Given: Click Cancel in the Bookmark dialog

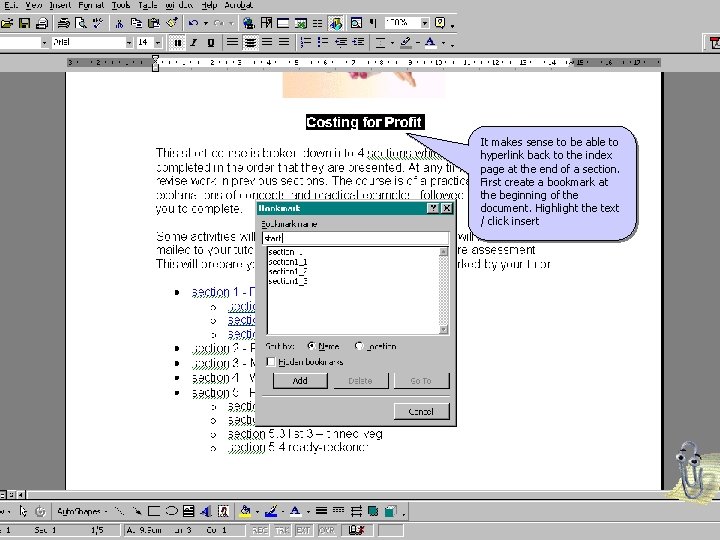Looking at the screenshot, I should click(x=421, y=411).
